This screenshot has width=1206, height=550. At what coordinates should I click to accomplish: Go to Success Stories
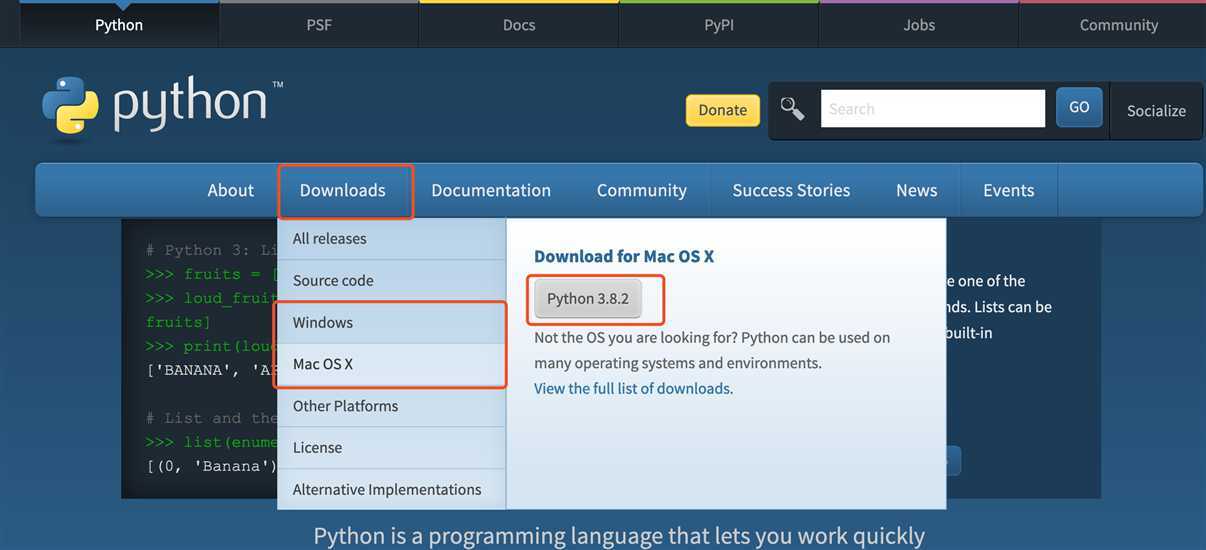tap(791, 190)
